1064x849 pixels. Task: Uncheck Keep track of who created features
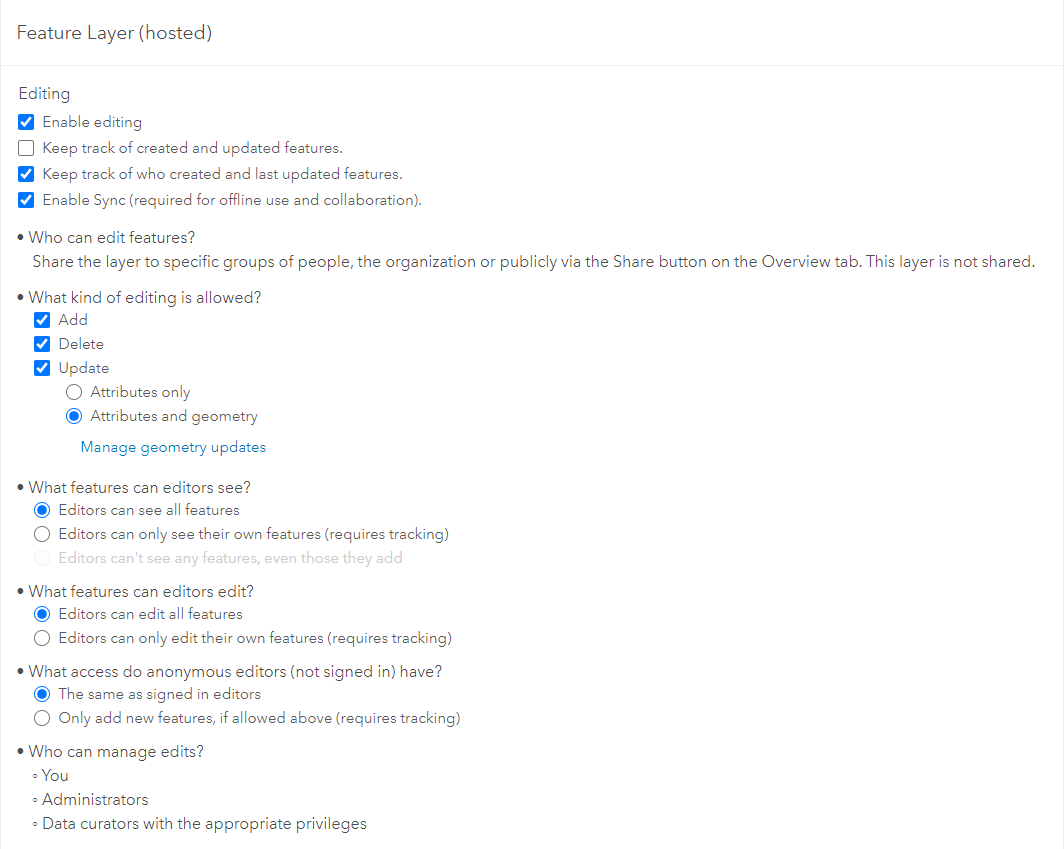(27, 174)
